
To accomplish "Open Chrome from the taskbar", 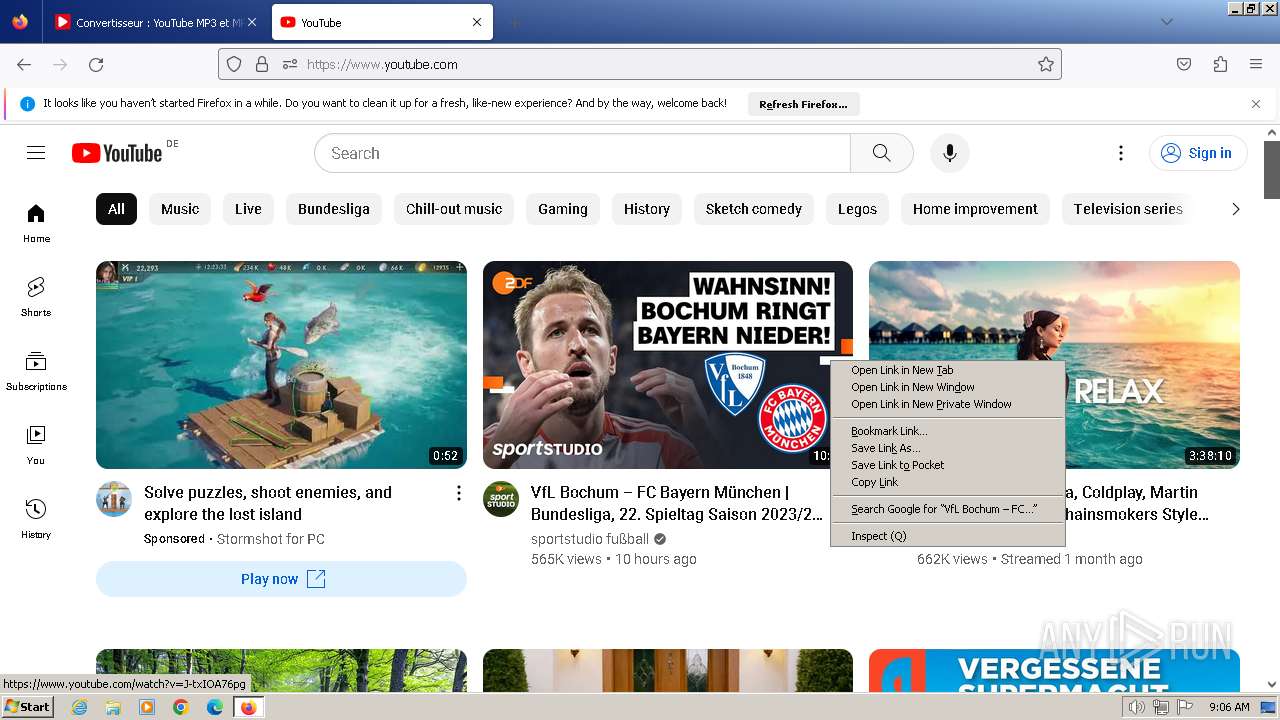I will (x=181, y=707).
